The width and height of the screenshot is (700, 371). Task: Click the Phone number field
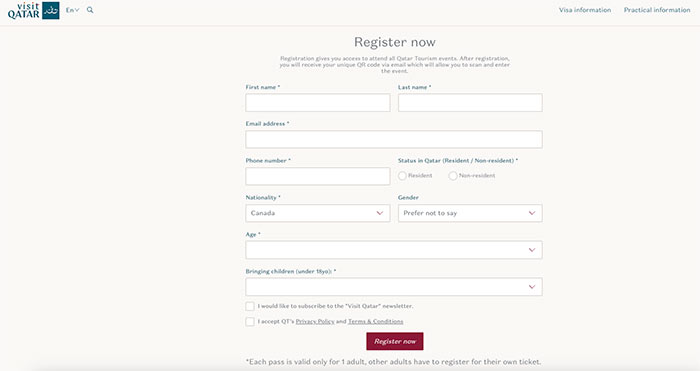click(317, 176)
